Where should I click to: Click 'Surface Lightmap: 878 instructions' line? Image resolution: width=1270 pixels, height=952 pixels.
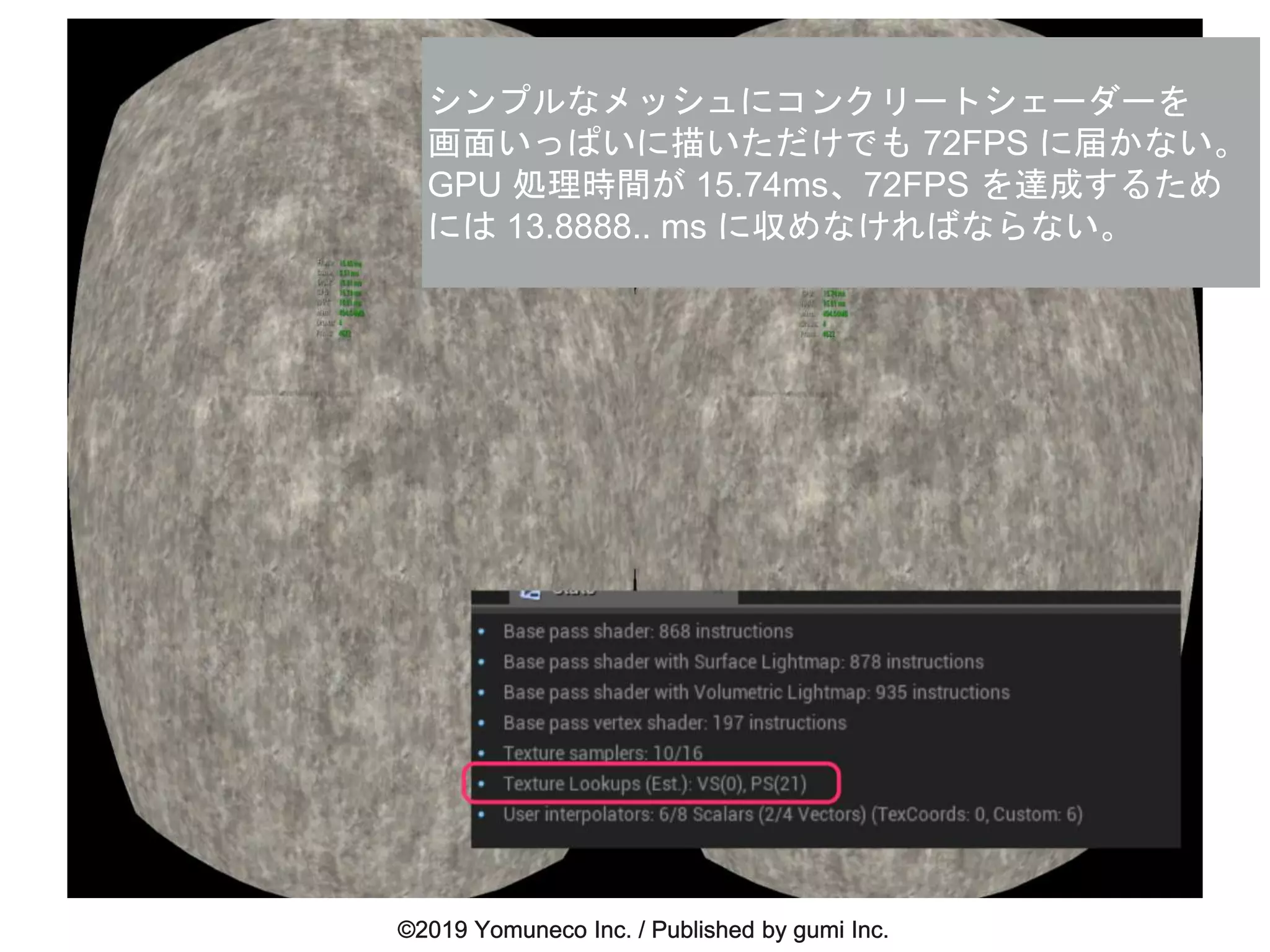(x=744, y=662)
